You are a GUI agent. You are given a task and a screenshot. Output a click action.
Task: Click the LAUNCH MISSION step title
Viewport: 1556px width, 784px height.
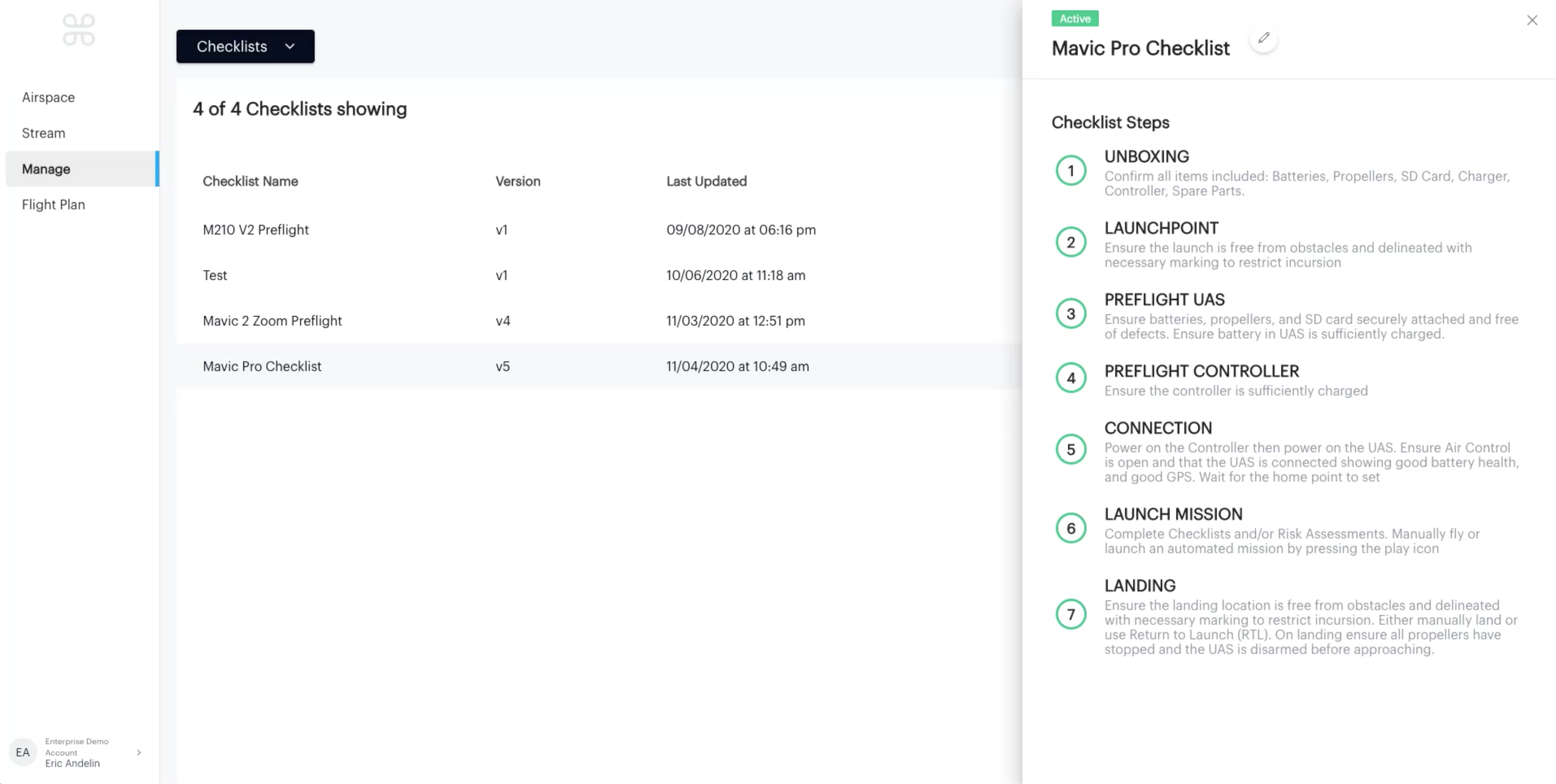[1173, 514]
